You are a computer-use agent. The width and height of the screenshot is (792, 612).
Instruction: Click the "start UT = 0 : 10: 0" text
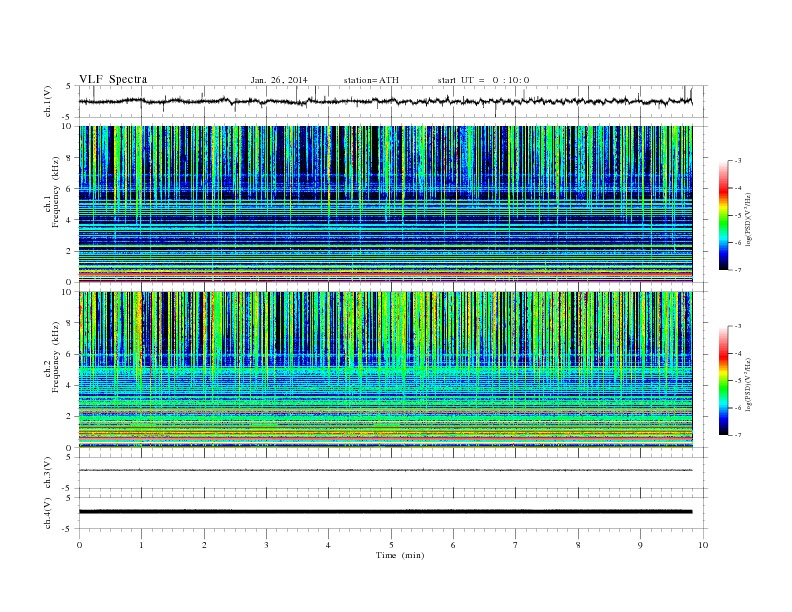tap(483, 80)
